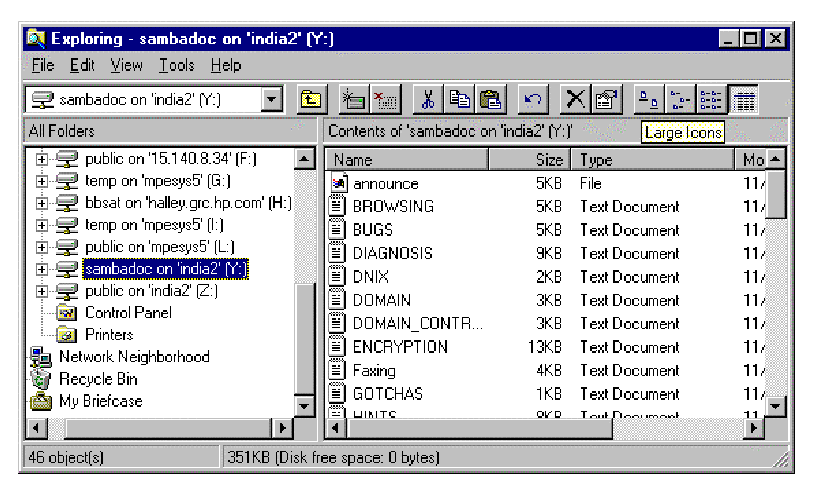
Task: Expand temp on 'mpesys5' (I:) node
Action: (41, 225)
